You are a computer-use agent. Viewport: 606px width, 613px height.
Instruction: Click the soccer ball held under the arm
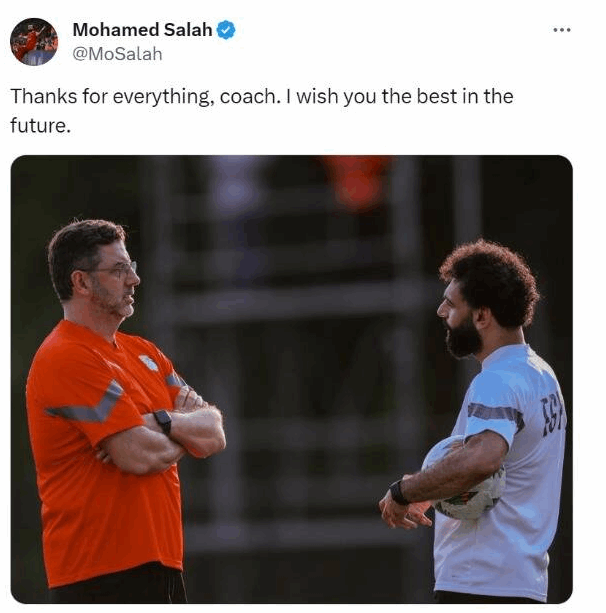pyautogui.click(x=464, y=478)
